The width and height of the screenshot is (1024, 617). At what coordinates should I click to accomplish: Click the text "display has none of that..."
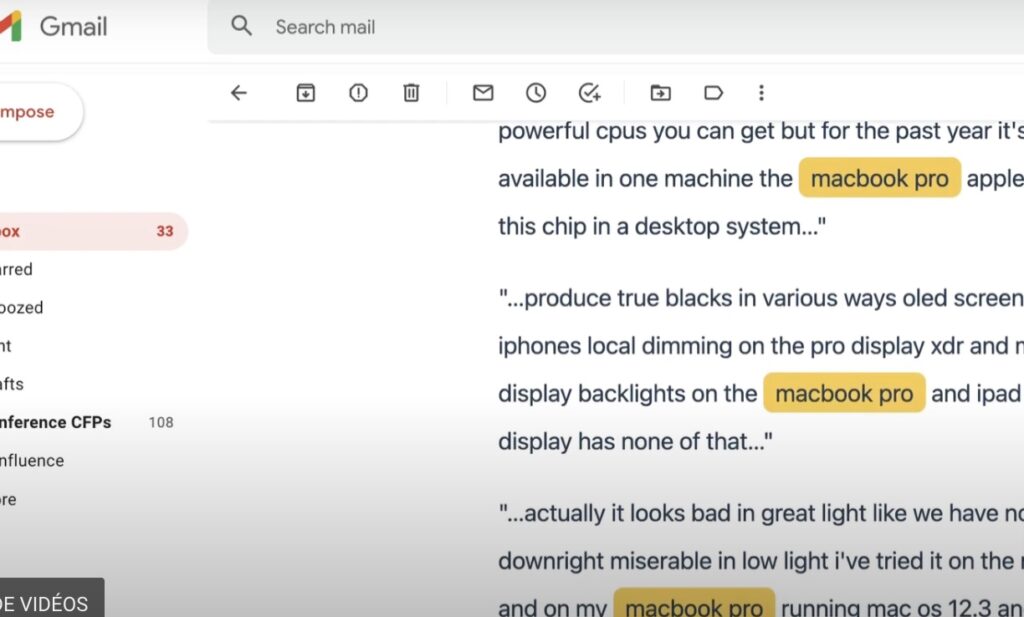pyautogui.click(x=635, y=441)
